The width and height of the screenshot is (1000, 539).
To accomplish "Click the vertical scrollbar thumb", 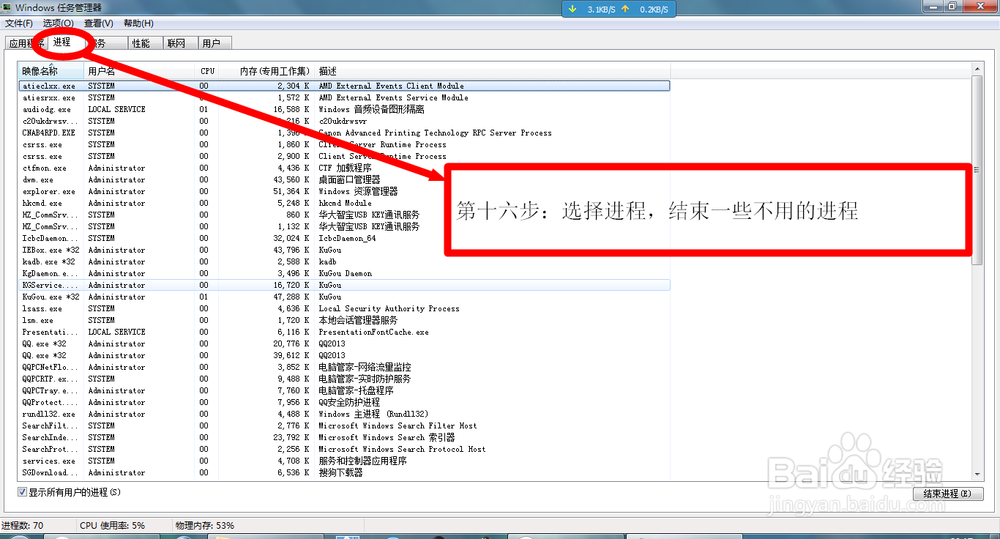I will coord(977,169).
